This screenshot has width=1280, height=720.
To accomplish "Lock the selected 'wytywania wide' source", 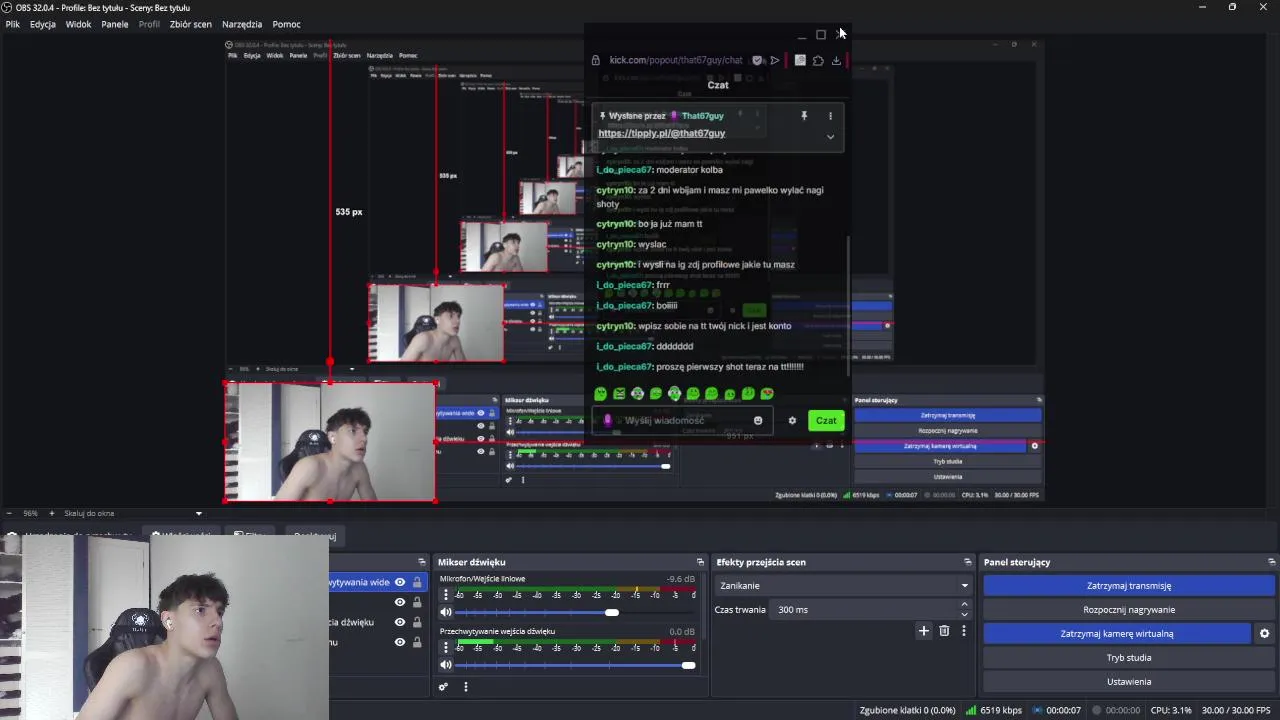I will tap(417, 582).
